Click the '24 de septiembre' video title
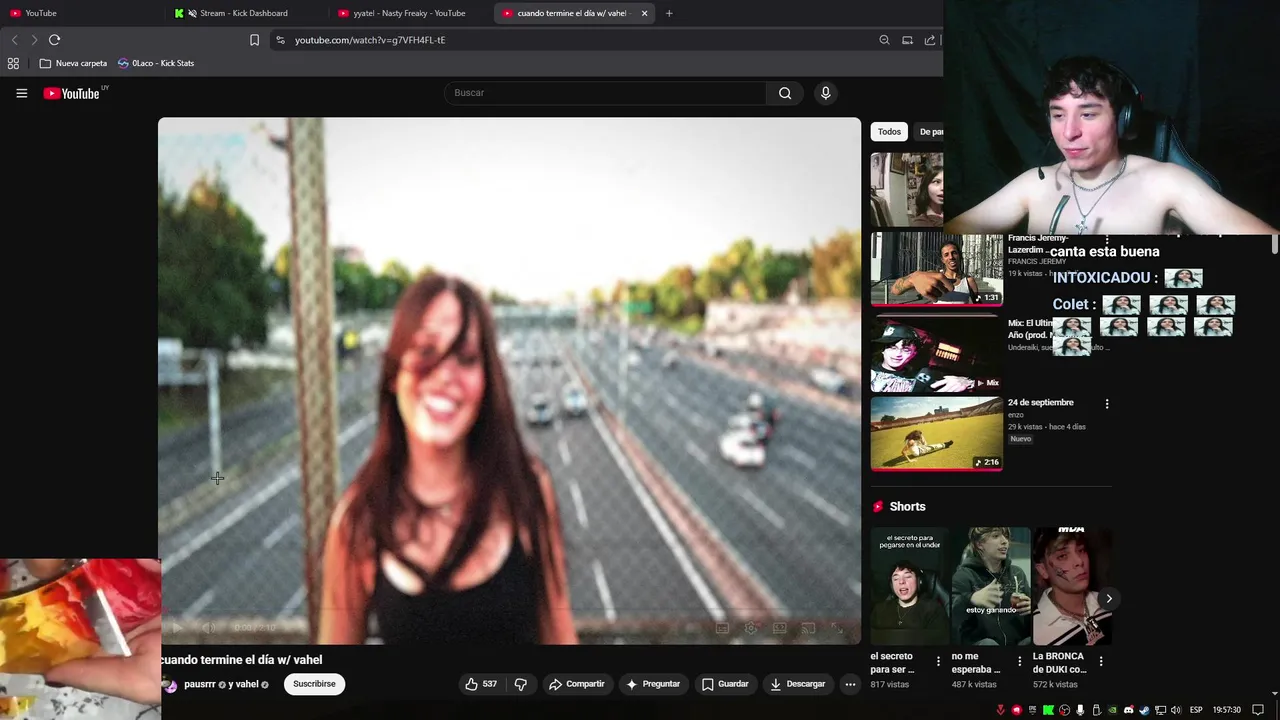The image size is (1280, 720). coord(1040,402)
